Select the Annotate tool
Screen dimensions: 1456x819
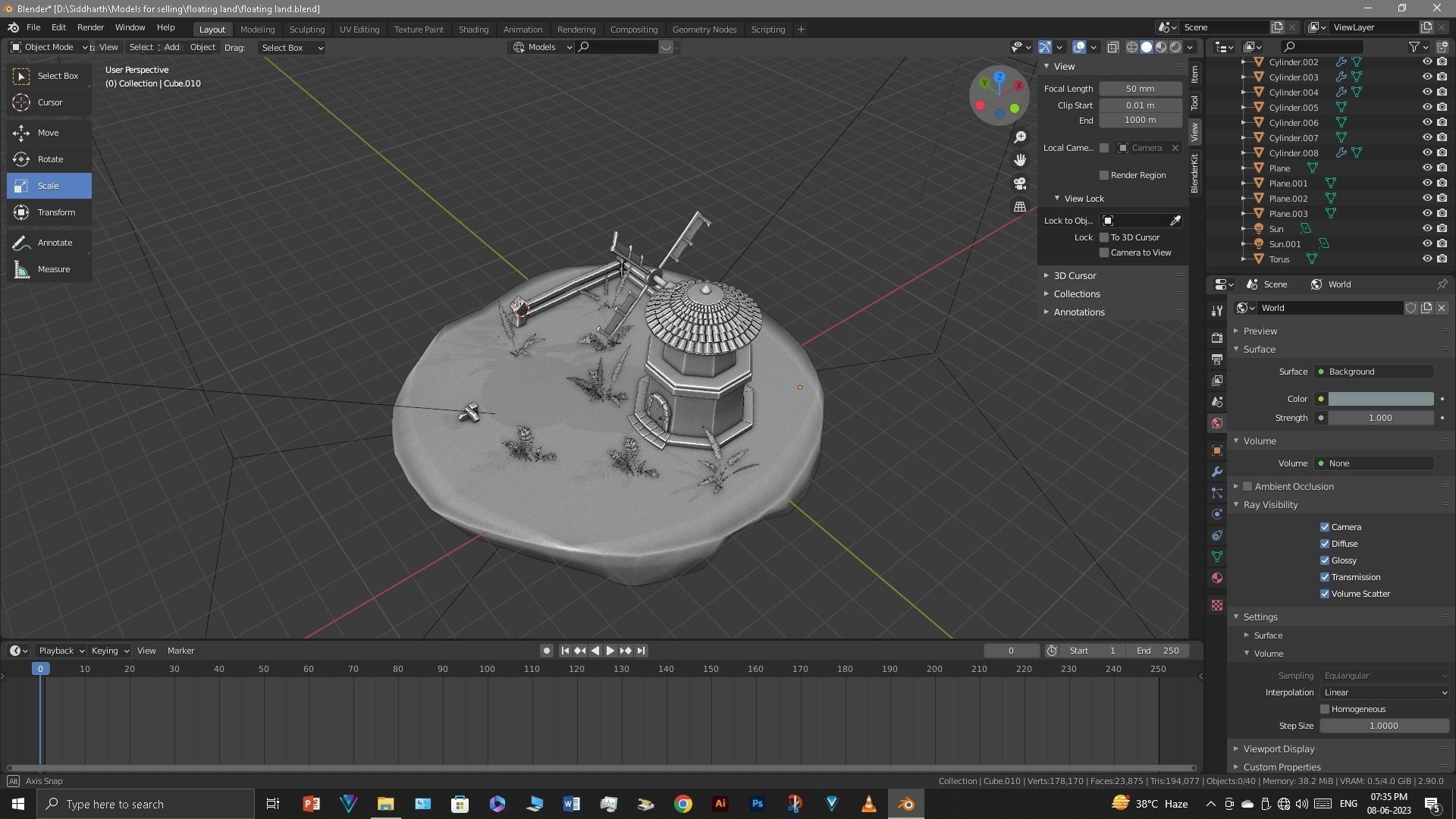click(49, 243)
